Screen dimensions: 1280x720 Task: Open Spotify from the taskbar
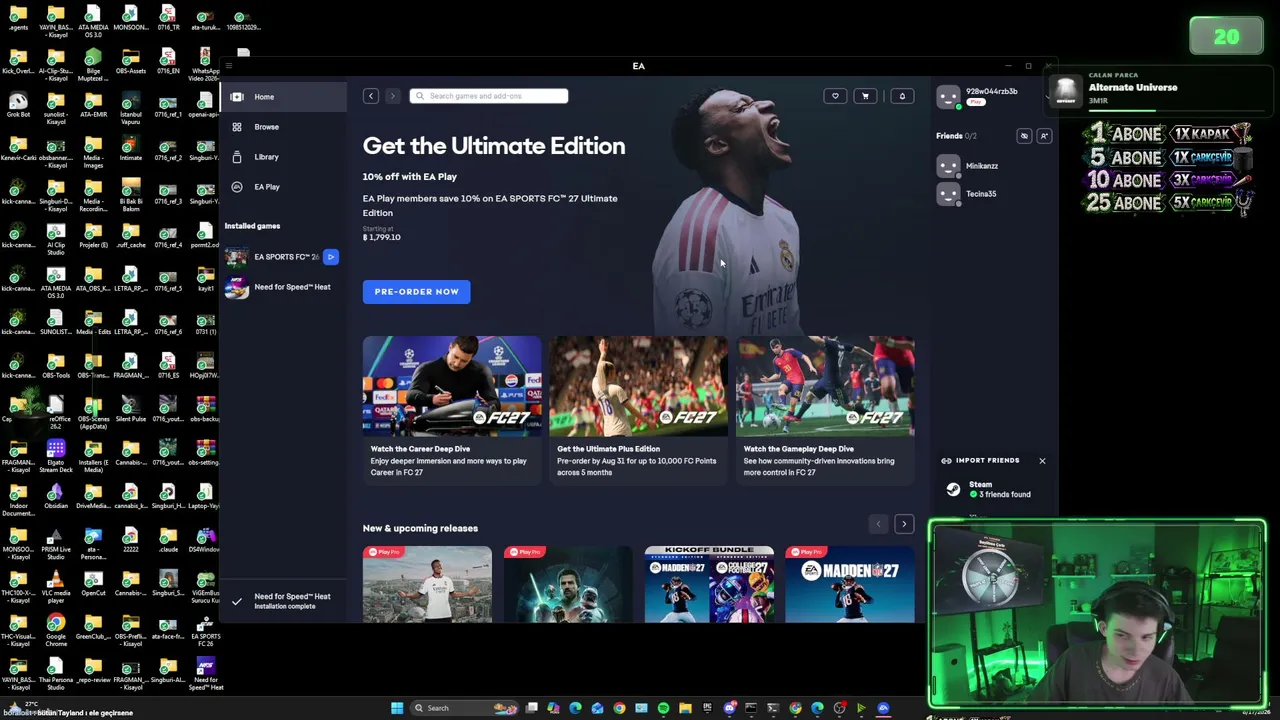pos(663,708)
